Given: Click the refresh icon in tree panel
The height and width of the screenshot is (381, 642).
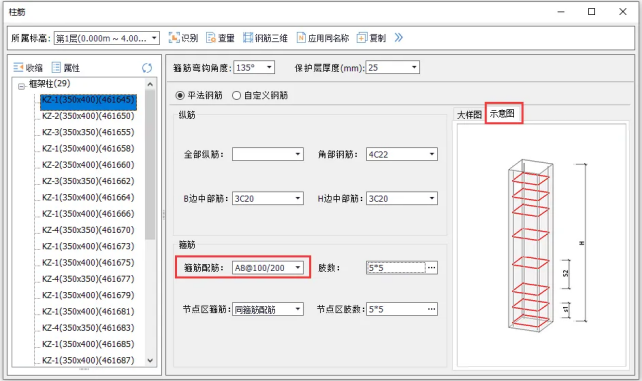Looking at the screenshot, I should 147,68.
